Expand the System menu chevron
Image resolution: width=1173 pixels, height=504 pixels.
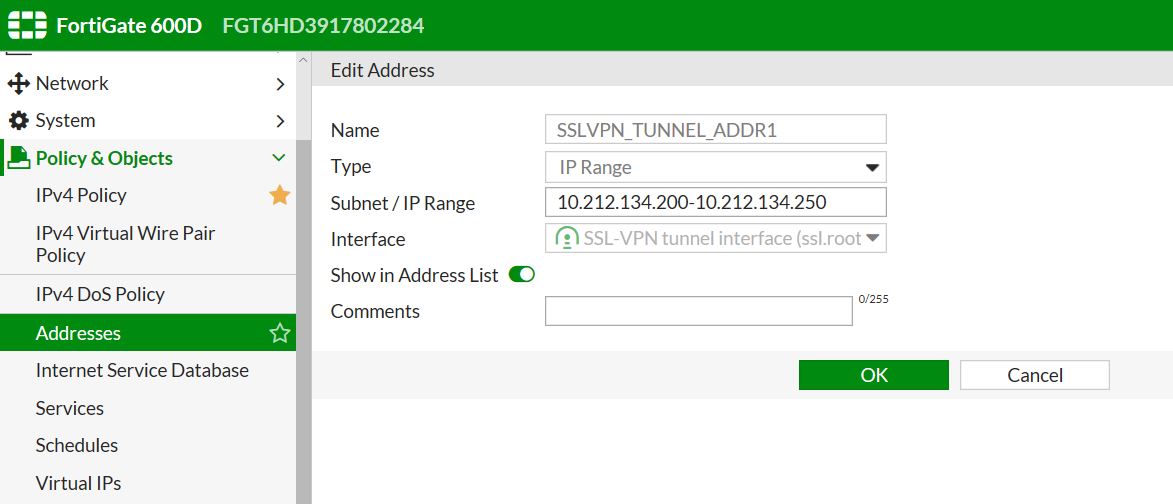point(281,121)
